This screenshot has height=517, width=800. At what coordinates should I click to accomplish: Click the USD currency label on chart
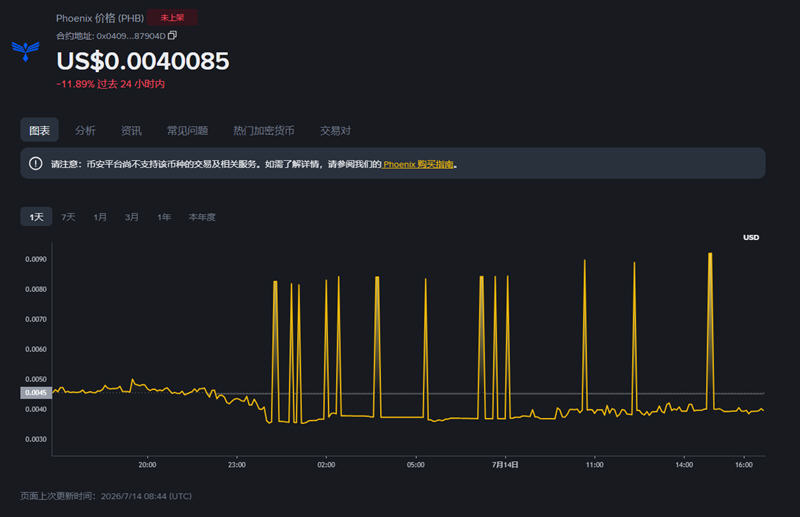tap(751, 237)
